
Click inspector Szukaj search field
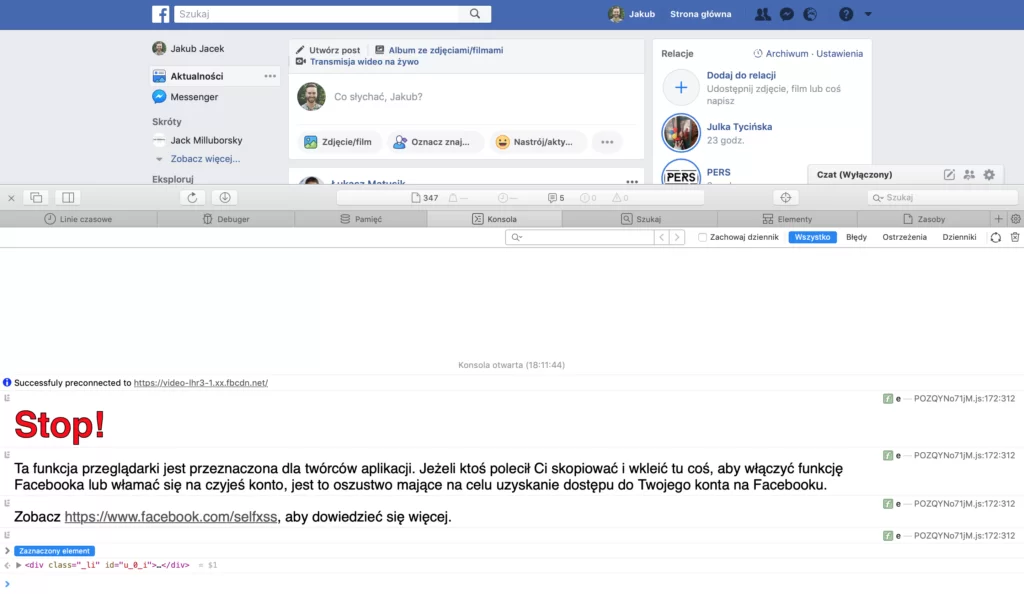coord(942,198)
